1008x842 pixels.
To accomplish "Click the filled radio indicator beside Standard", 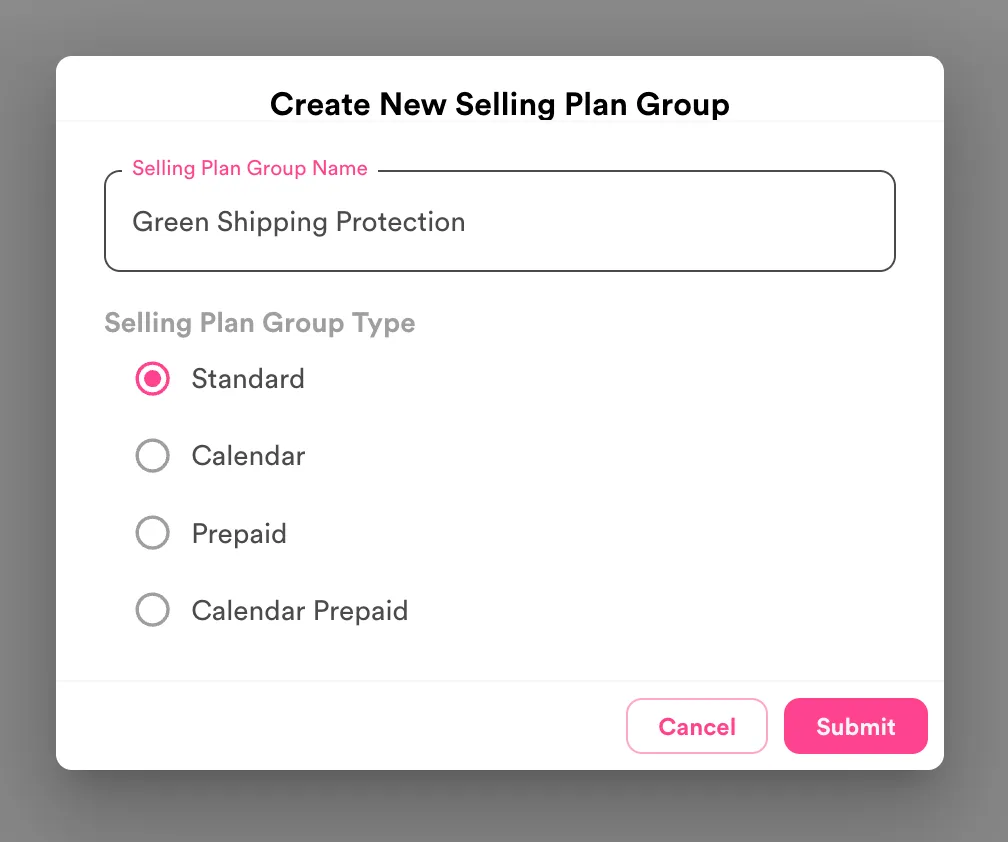I will pos(152,379).
